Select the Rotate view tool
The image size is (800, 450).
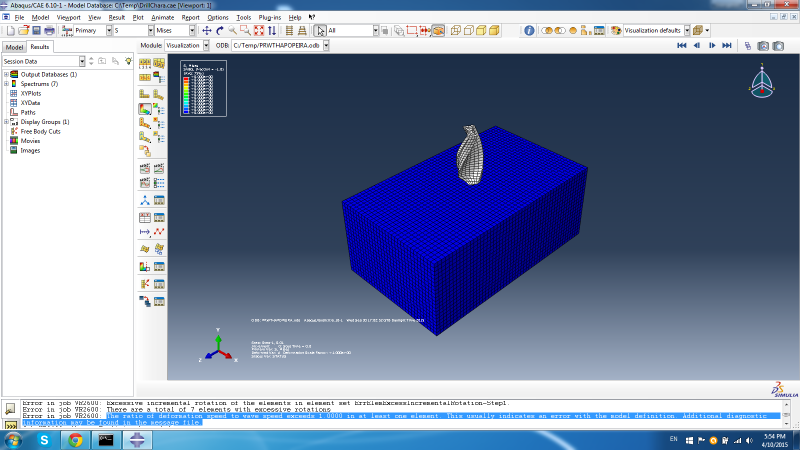click(220, 31)
